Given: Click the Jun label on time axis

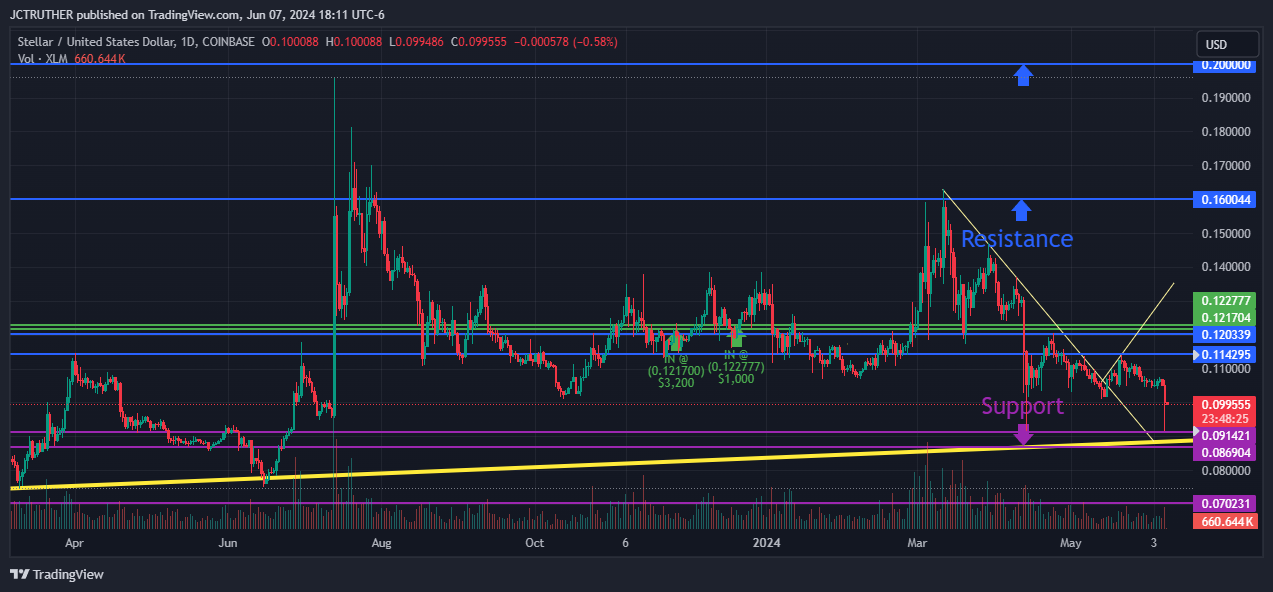Looking at the screenshot, I should click(x=228, y=543).
